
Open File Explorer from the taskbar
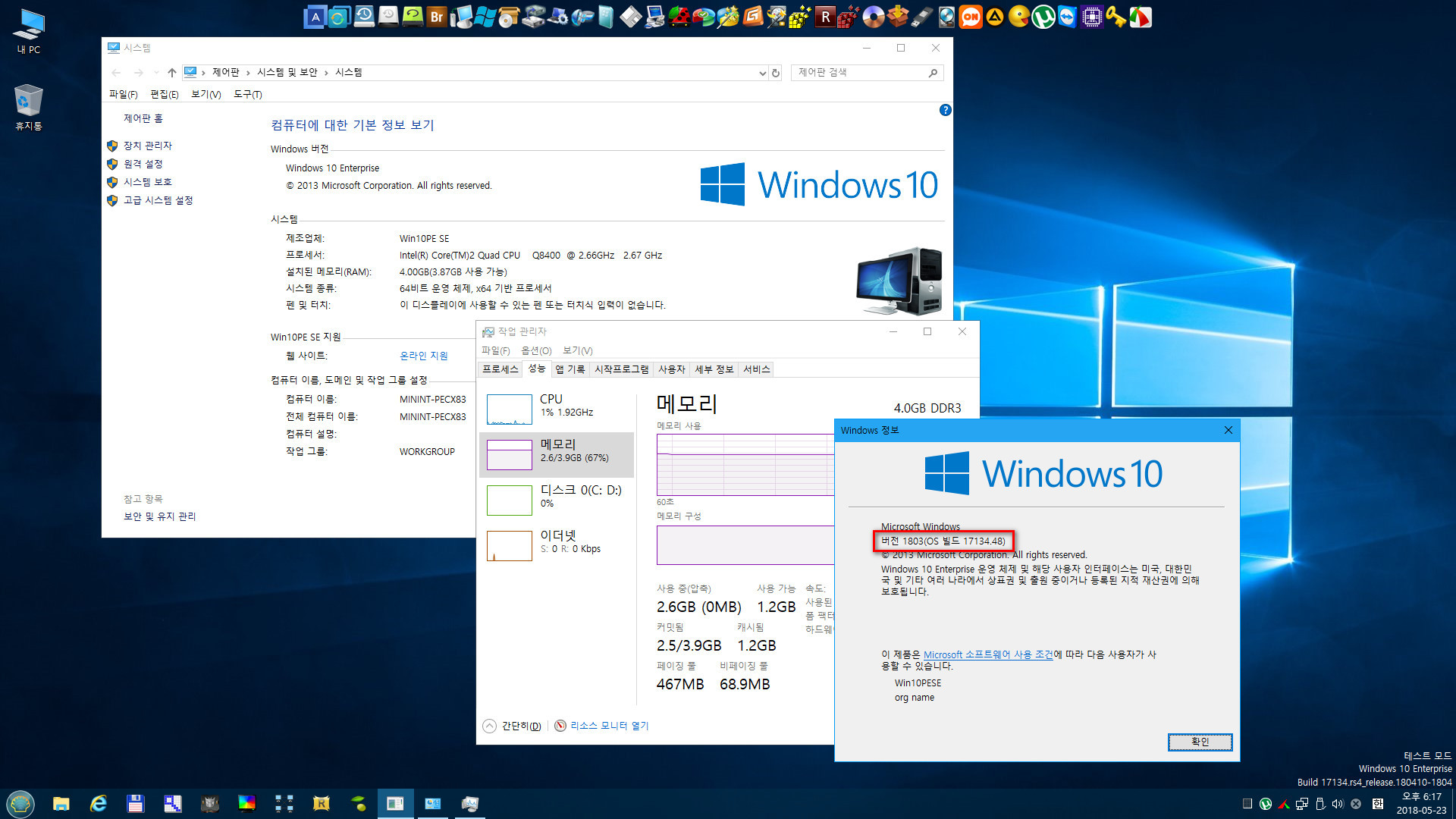[61, 804]
